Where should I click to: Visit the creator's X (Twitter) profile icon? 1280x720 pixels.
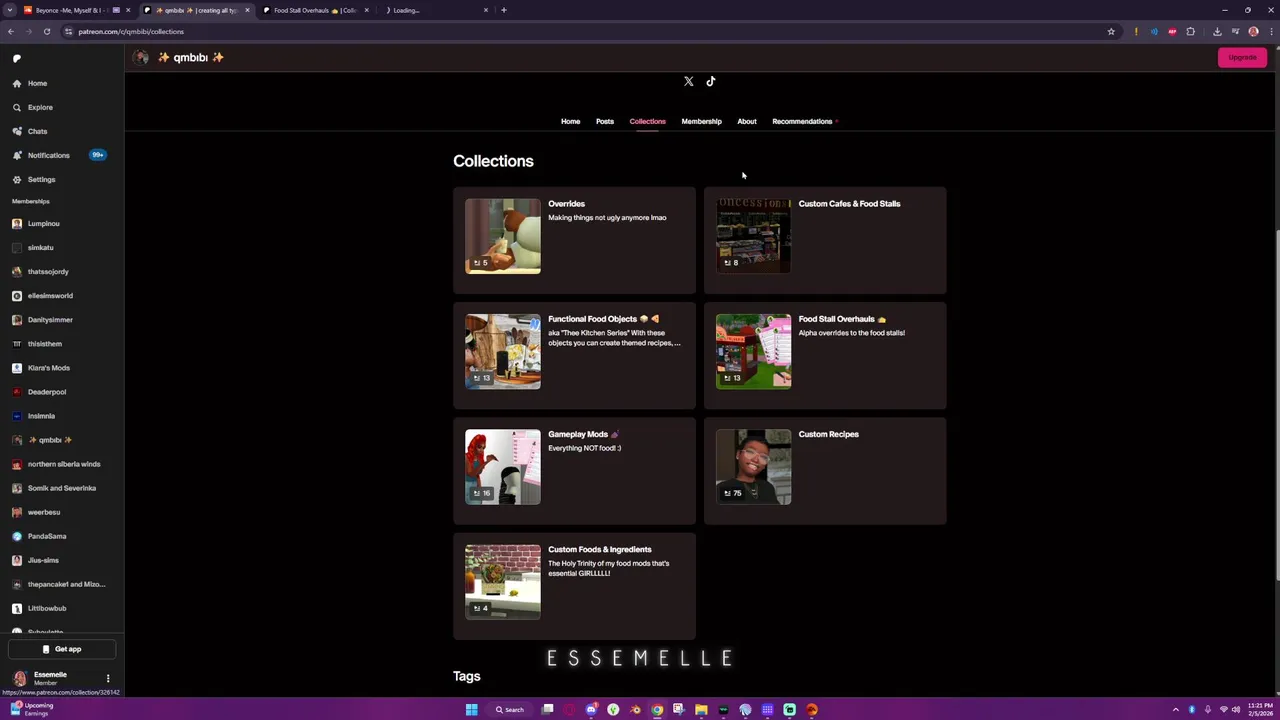689,81
